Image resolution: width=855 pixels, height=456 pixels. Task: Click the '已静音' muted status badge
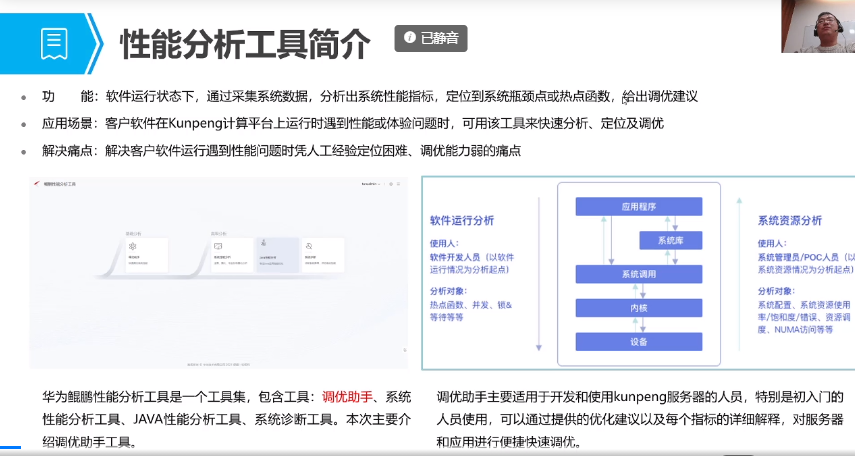click(431, 38)
